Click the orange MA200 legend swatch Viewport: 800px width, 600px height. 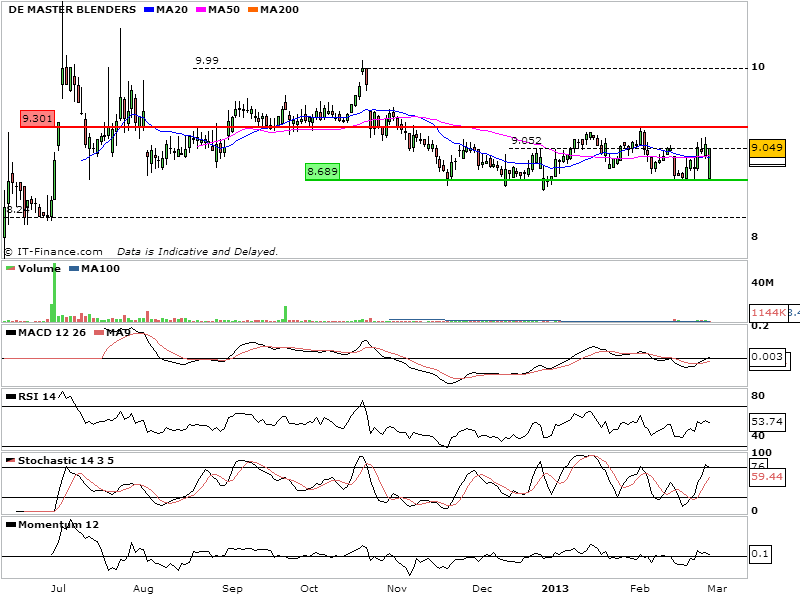(253, 10)
